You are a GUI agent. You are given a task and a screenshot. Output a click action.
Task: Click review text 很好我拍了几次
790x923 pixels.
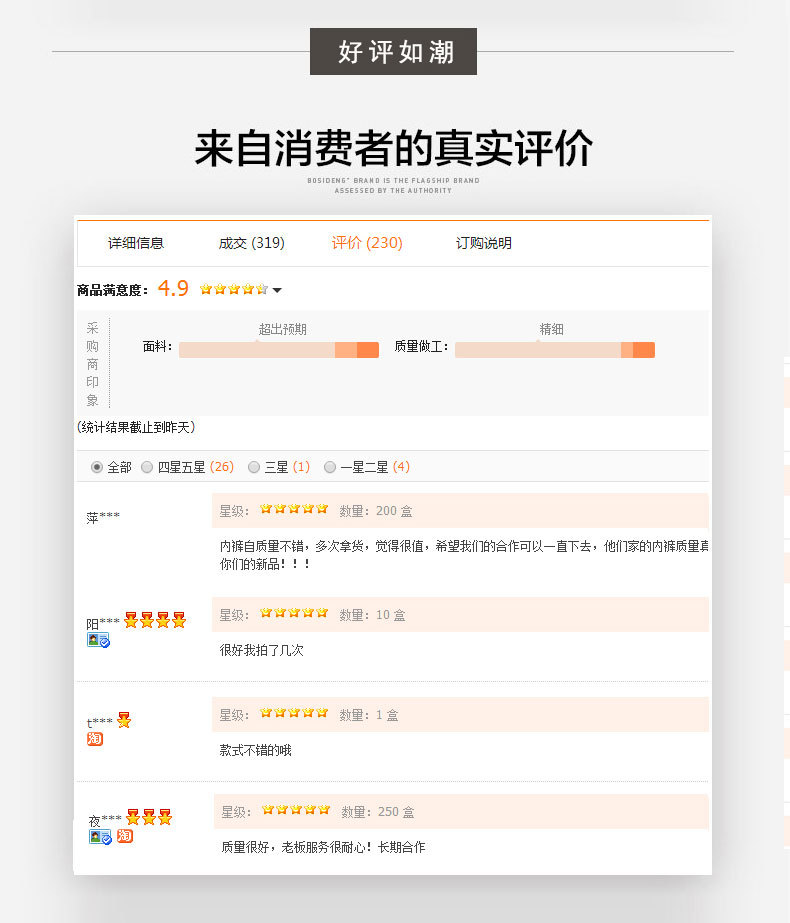[262, 650]
